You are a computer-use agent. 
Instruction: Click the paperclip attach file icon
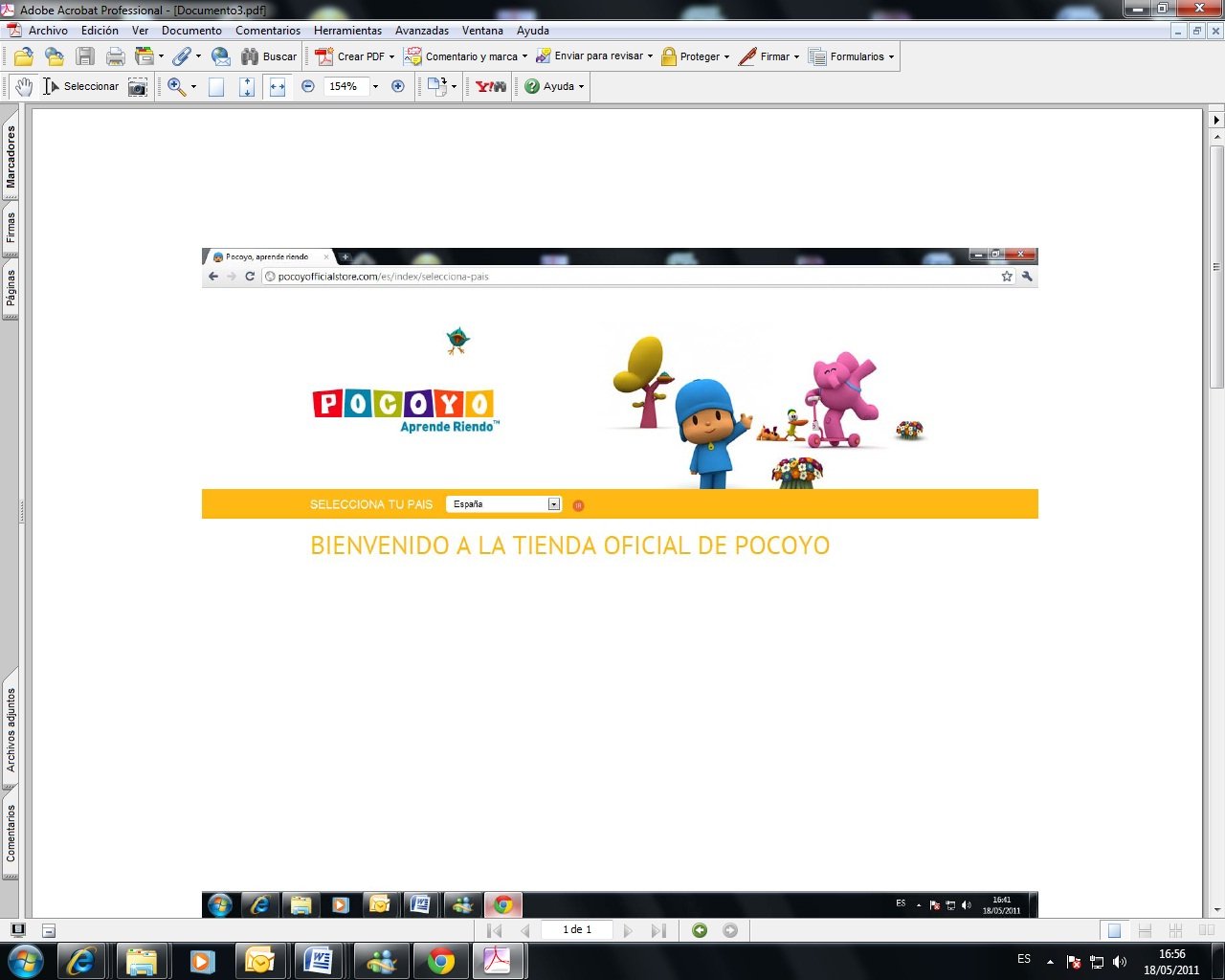point(181,56)
